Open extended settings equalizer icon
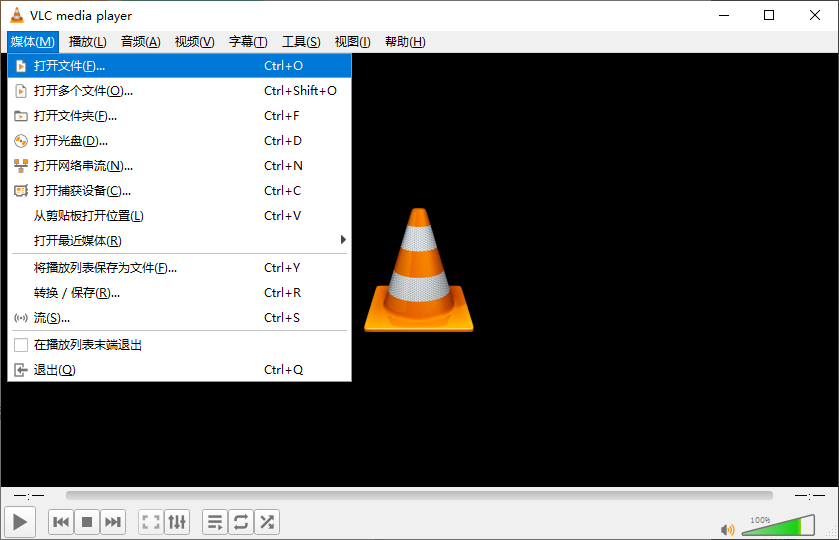839x540 pixels. click(177, 522)
